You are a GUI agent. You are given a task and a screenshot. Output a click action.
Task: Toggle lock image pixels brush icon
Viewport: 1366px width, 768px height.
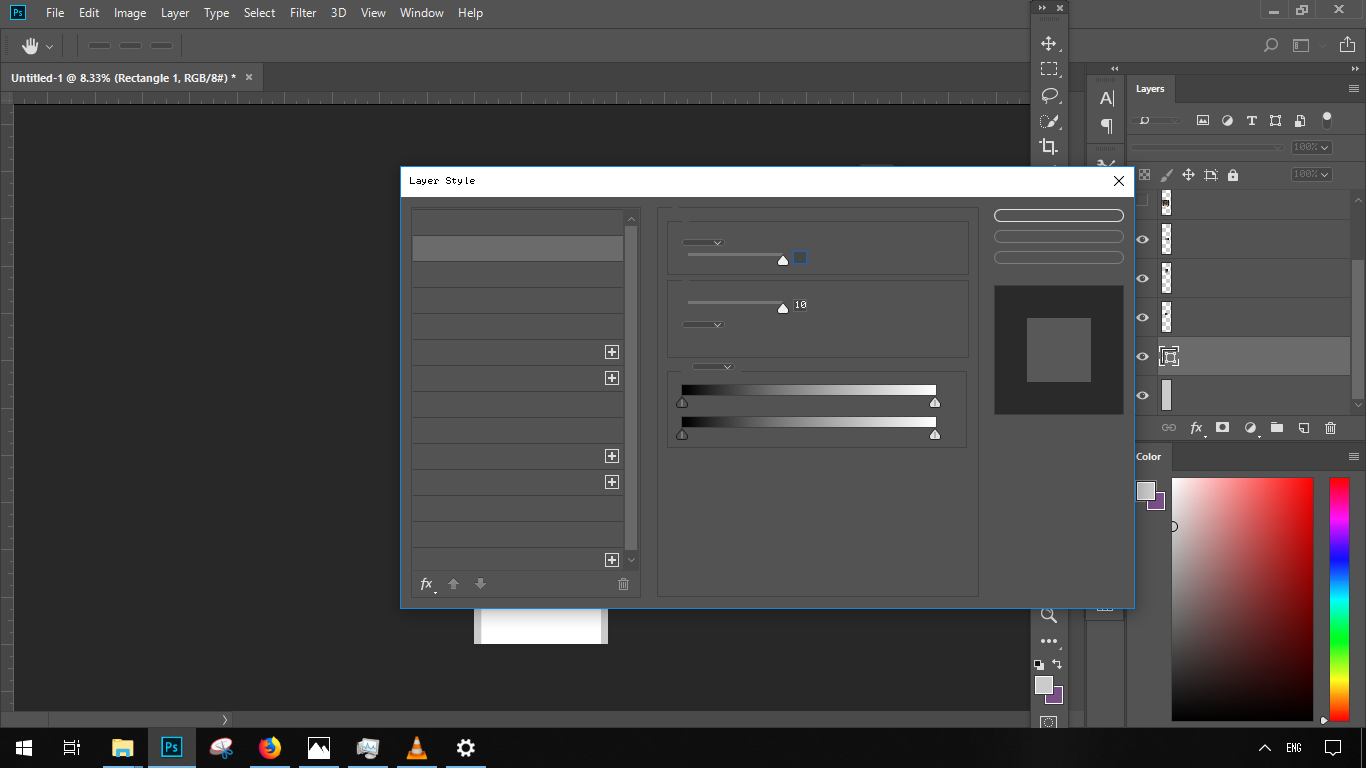point(1166,175)
